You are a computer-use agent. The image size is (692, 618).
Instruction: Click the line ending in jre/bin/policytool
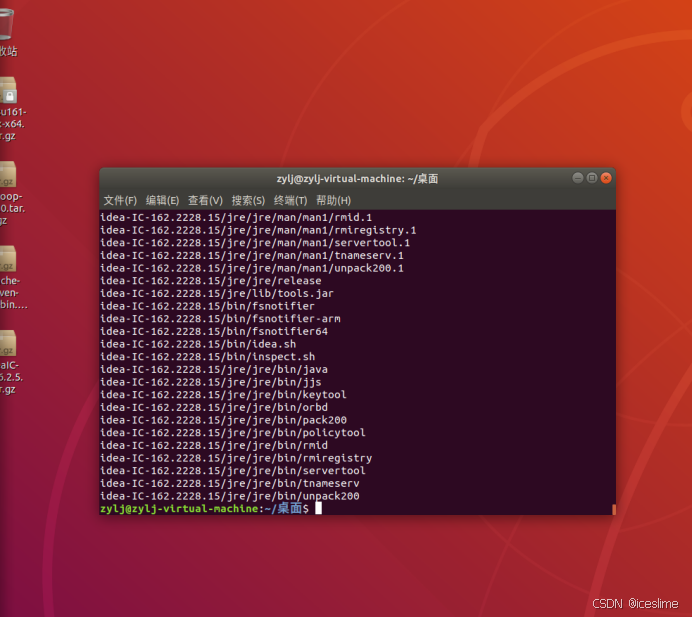[233, 433]
